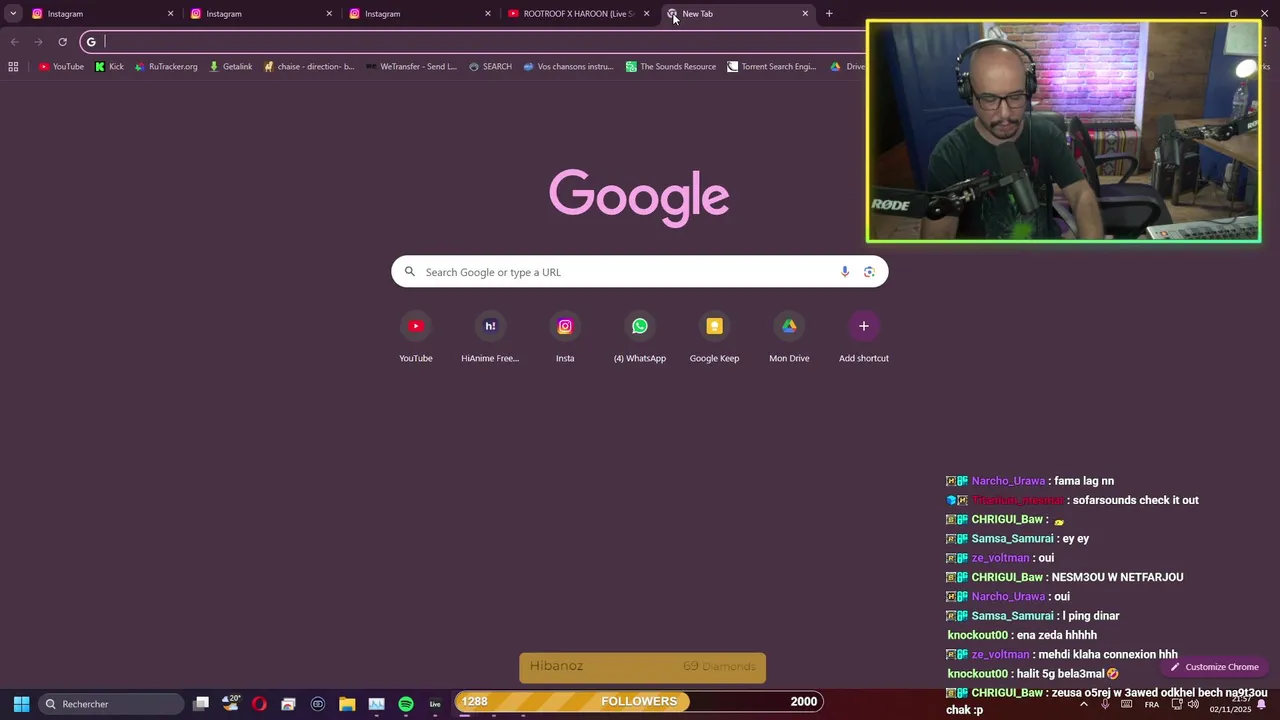1280x720 pixels.
Task: Open the YouTube shortcut tile
Action: (416, 337)
